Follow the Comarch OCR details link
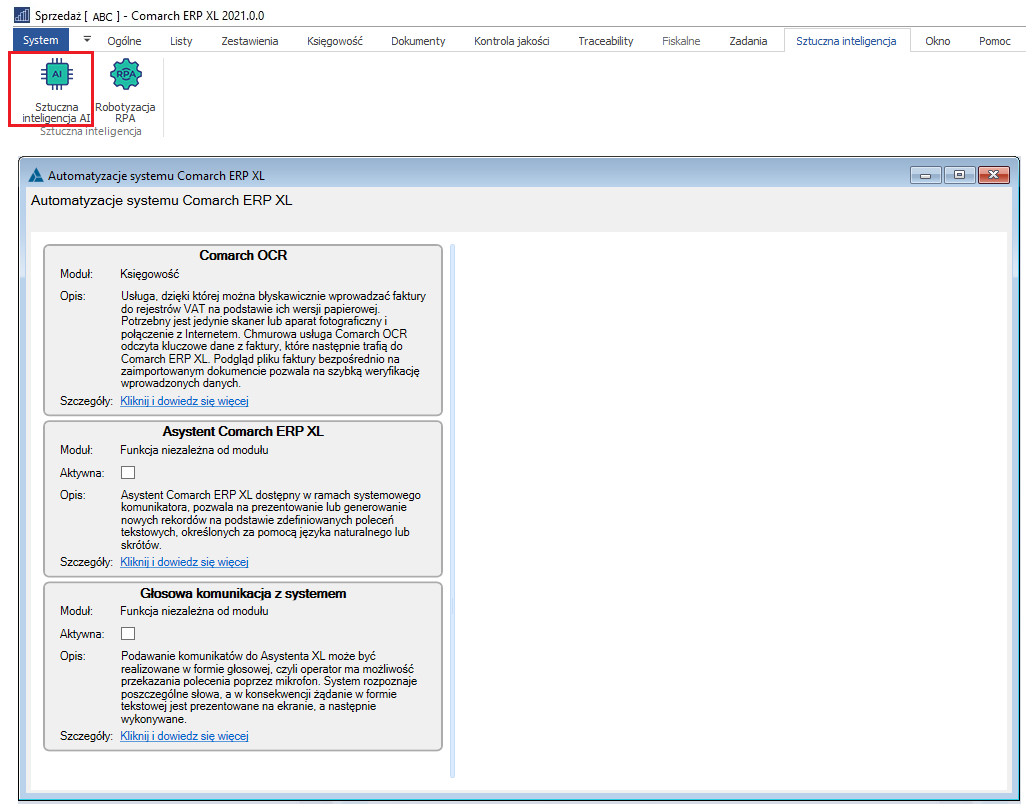The width and height of the screenshot is (1026, 804). pyautogui.click(x=185, y=400)
